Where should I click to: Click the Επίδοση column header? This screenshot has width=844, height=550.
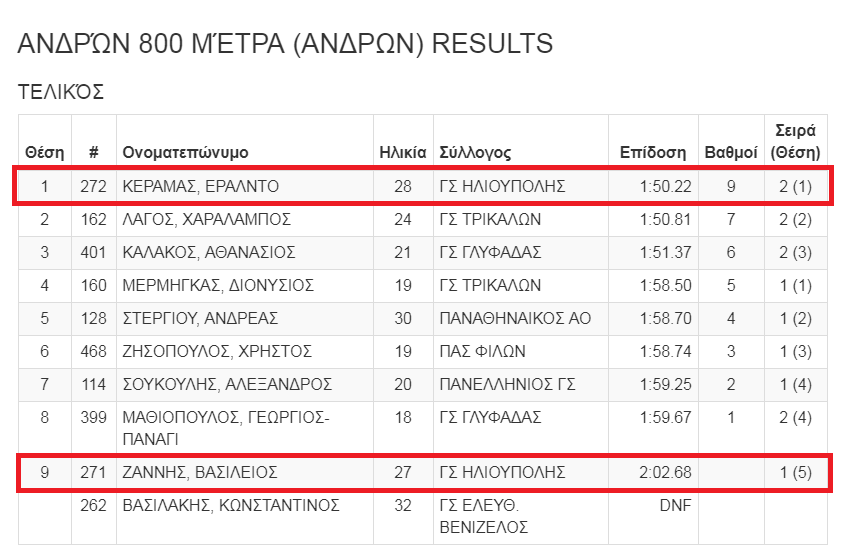click(x=653, y=152)
